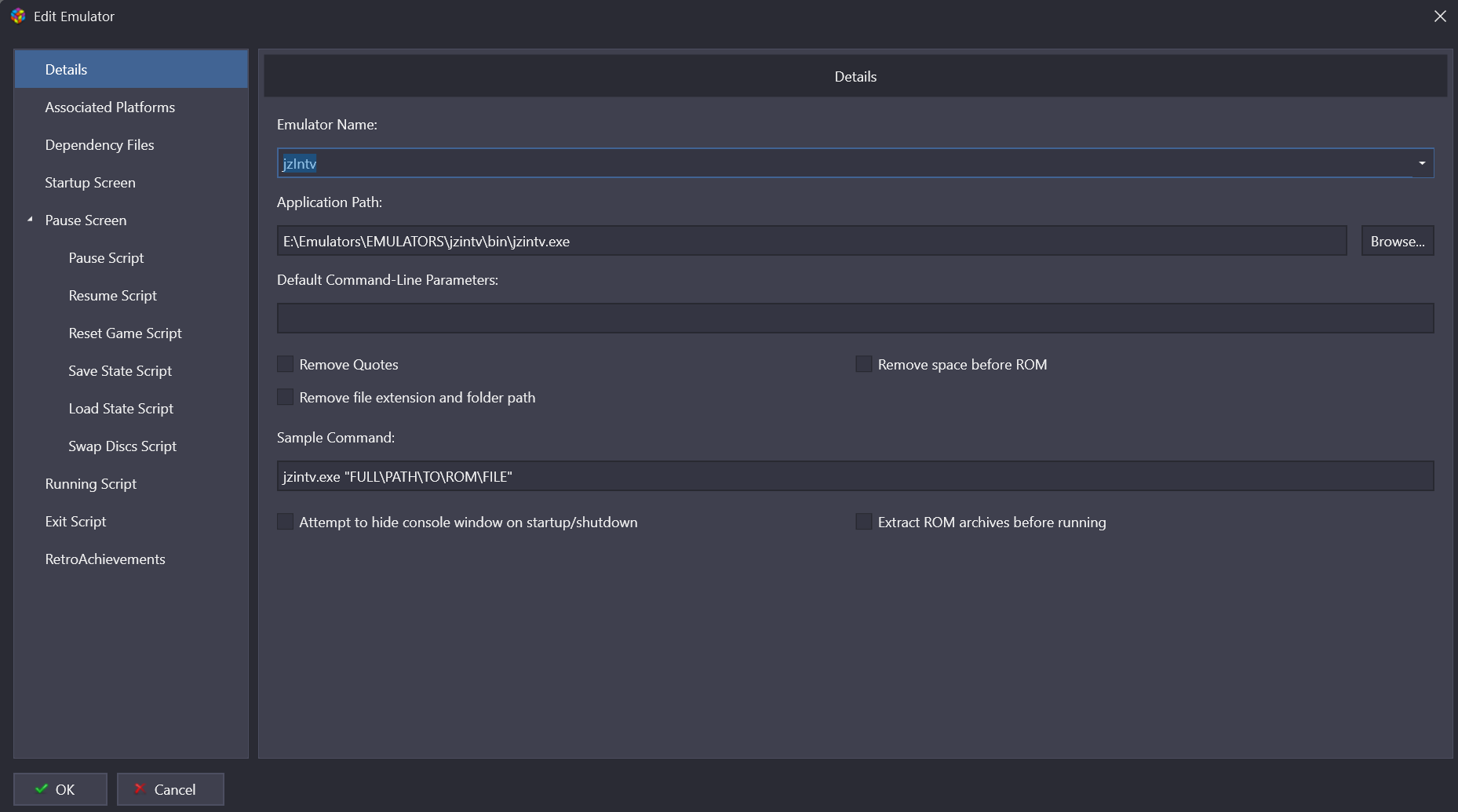Check Remove file extension and folder path
This screenshot has width=1458, height=812.
tap(286, 397)
